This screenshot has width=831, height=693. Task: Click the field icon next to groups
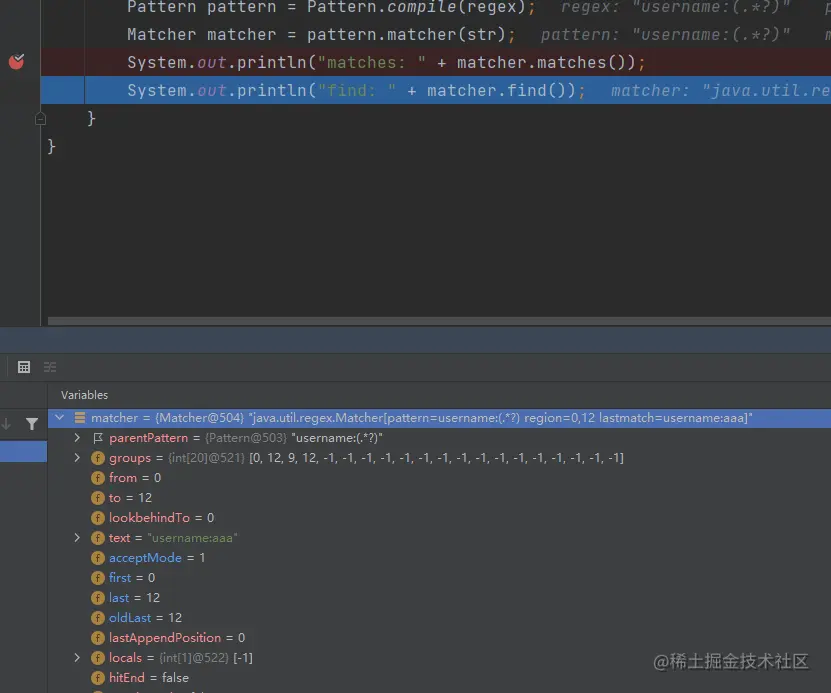98,458
